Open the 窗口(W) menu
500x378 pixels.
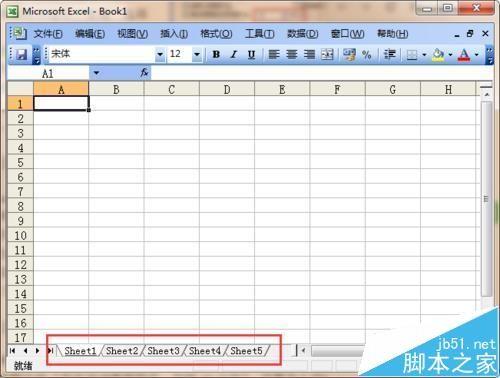347,34
